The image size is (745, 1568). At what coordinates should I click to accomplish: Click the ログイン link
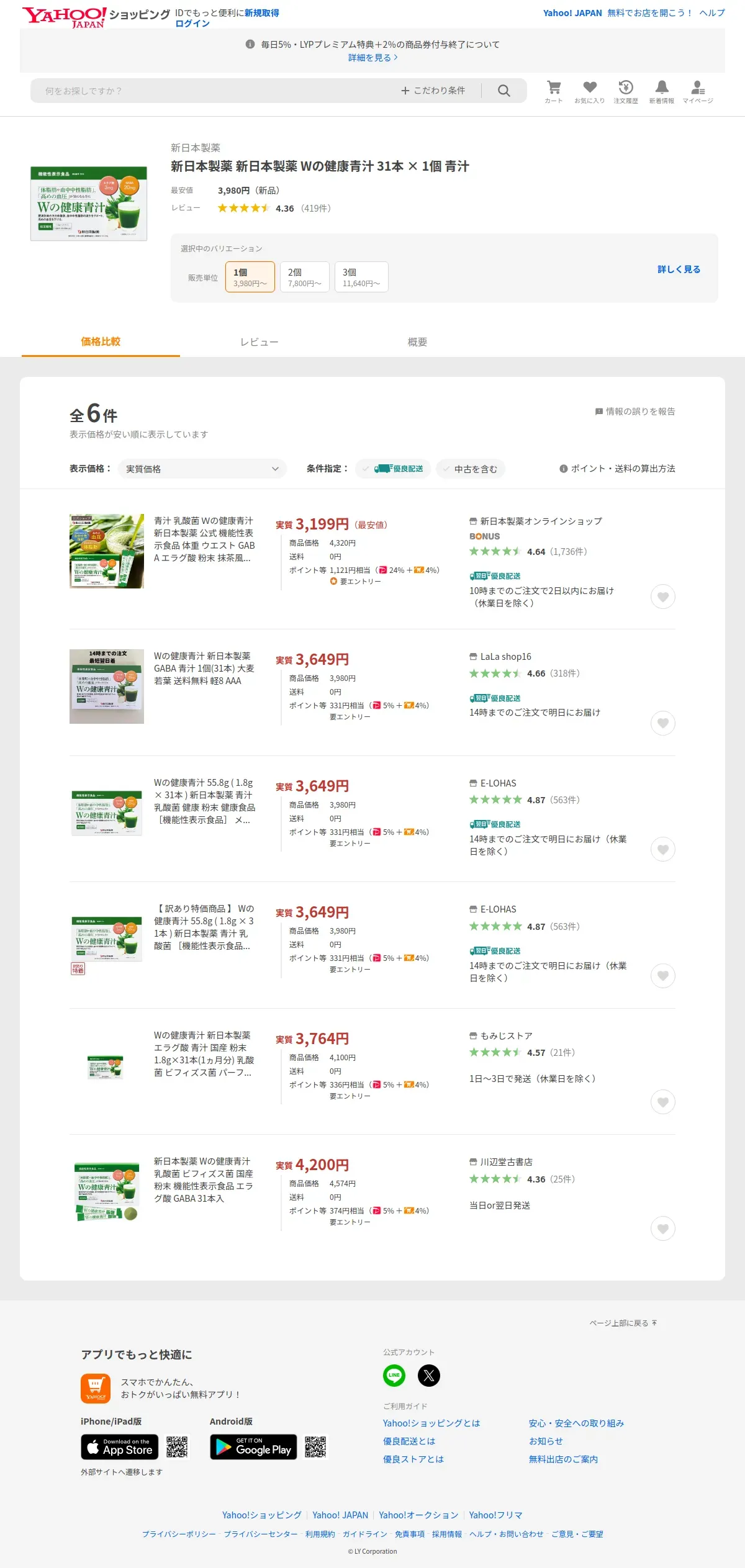192,24
